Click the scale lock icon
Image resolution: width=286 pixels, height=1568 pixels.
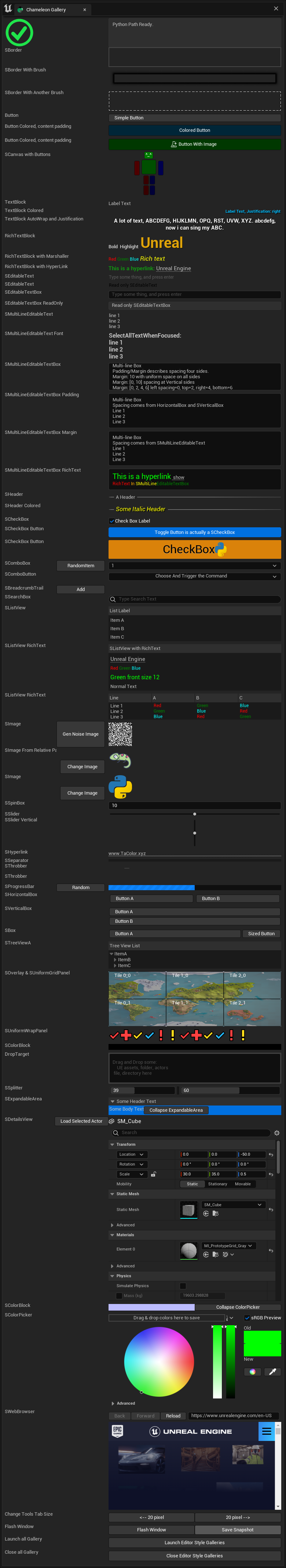(153, 1174)
